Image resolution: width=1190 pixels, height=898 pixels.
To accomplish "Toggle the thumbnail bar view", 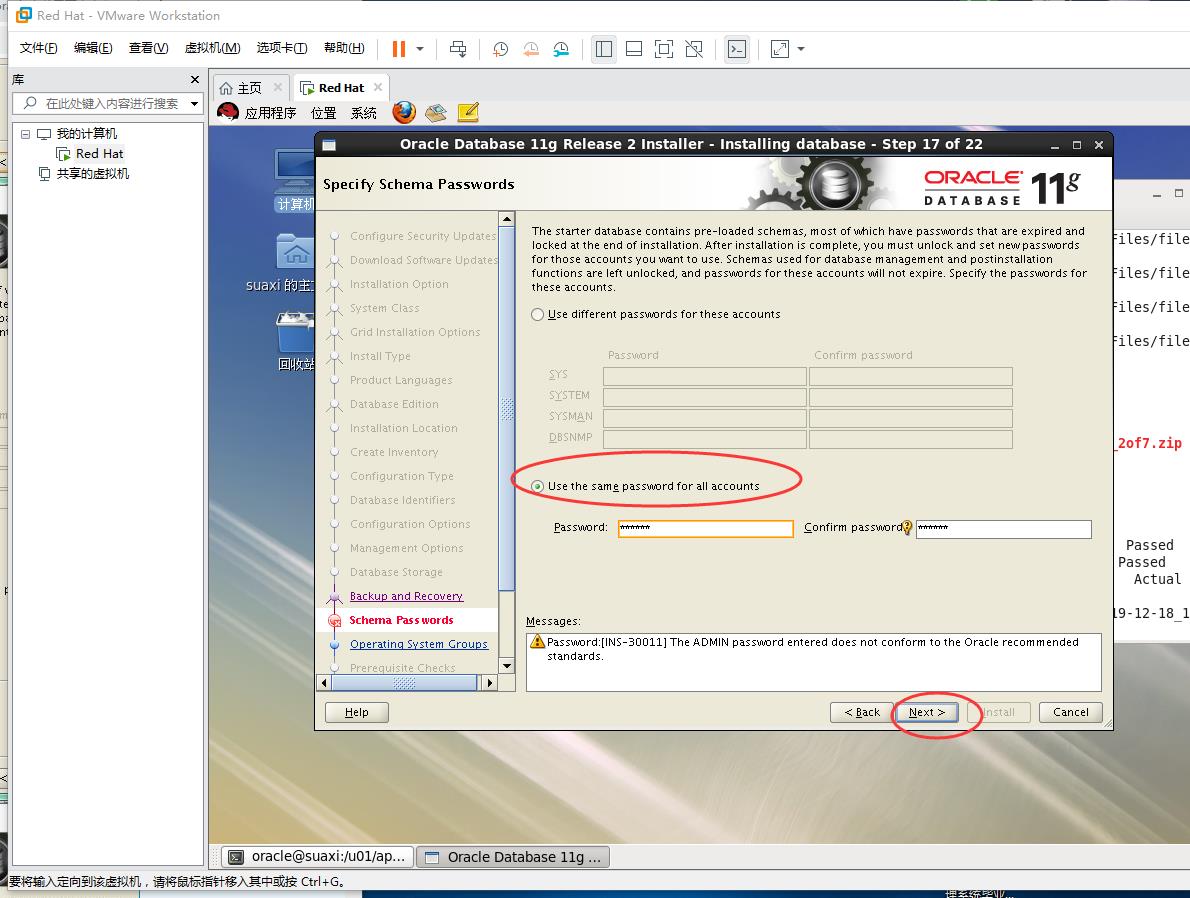I will click(634, 49).
